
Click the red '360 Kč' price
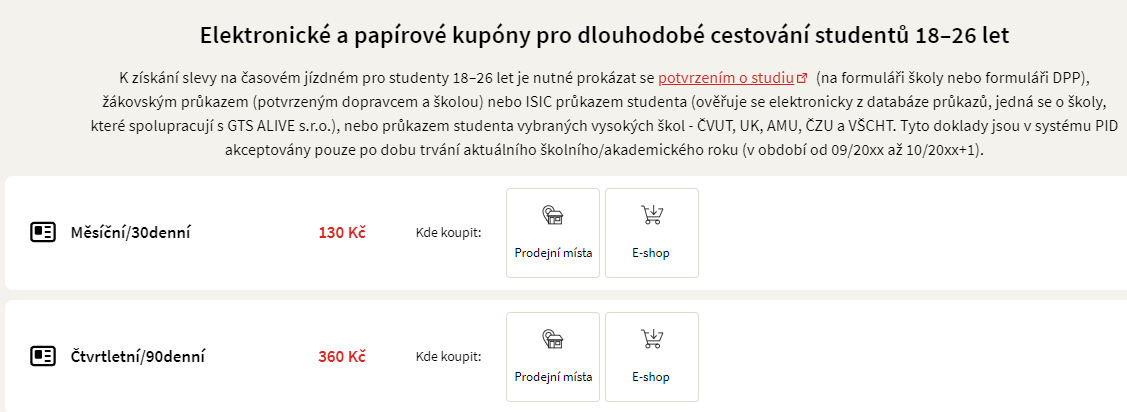[x=342, y=356]
